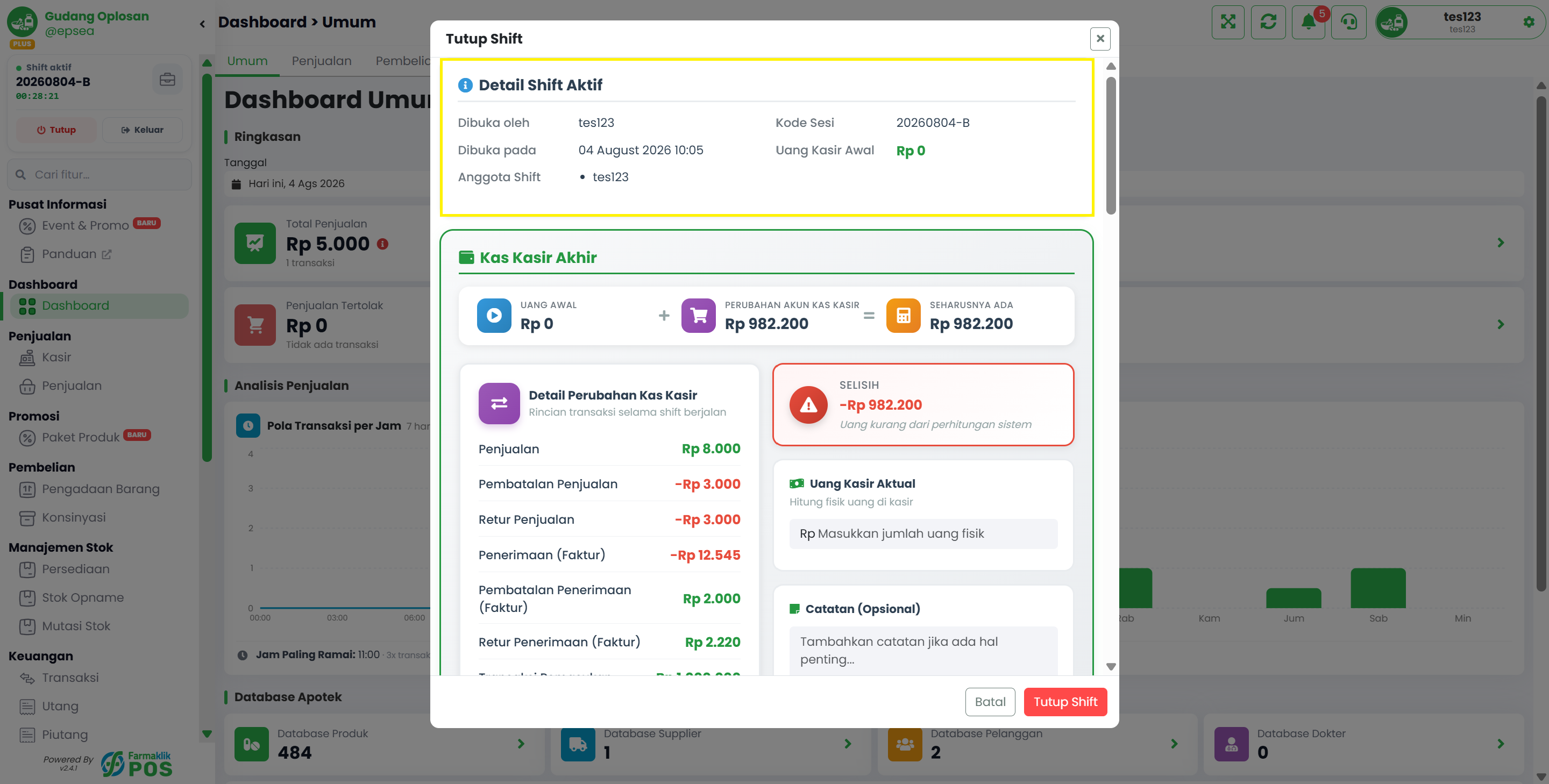1549x784 pixels.
Task: Toggle fullscreen with the expand icon
Action: (x=1228, y=22)
